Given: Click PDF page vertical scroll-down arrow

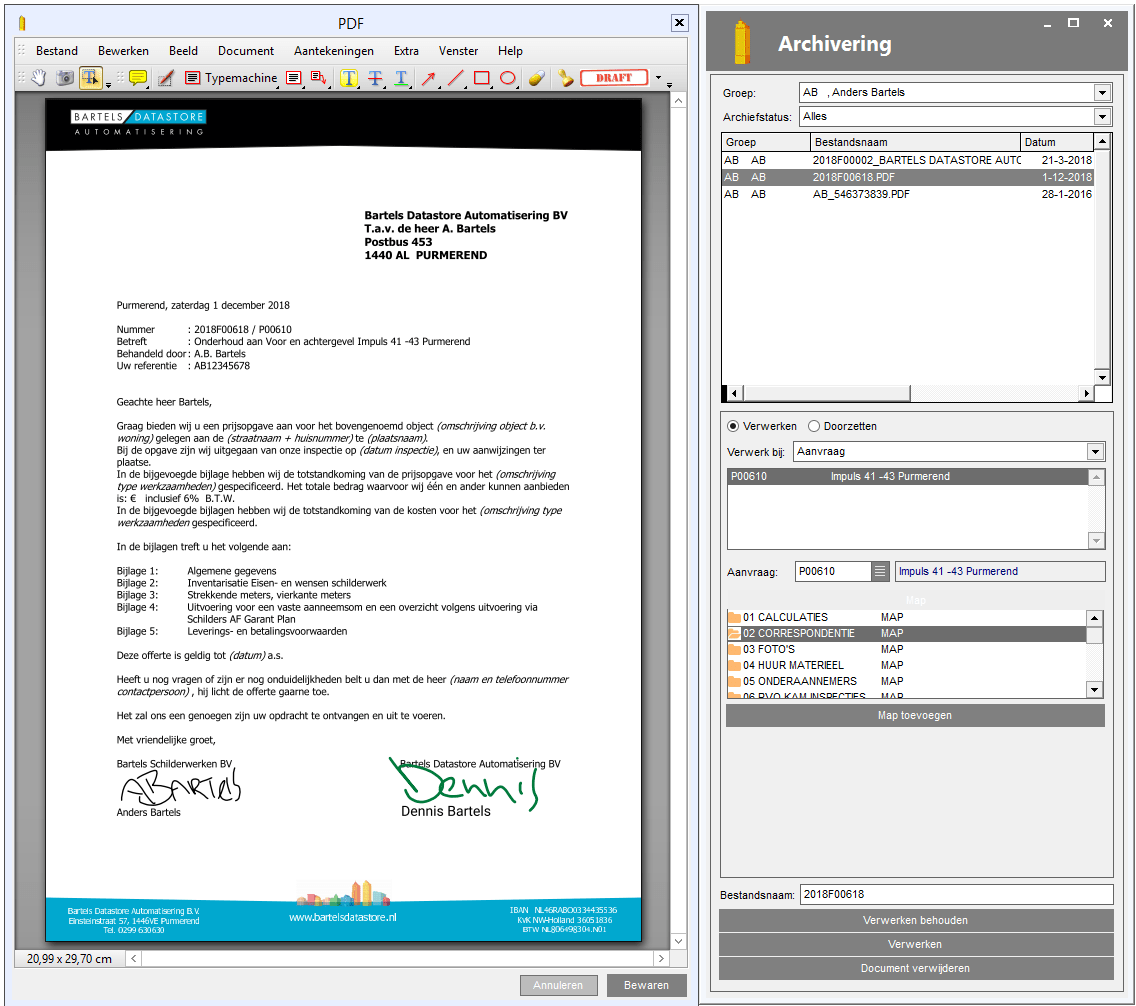Looking at the screenshot, I should click(x=679, y=941).
